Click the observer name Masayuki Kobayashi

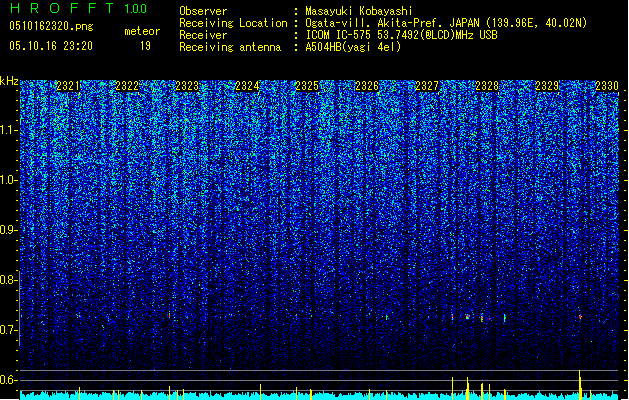tap(359, 11)
